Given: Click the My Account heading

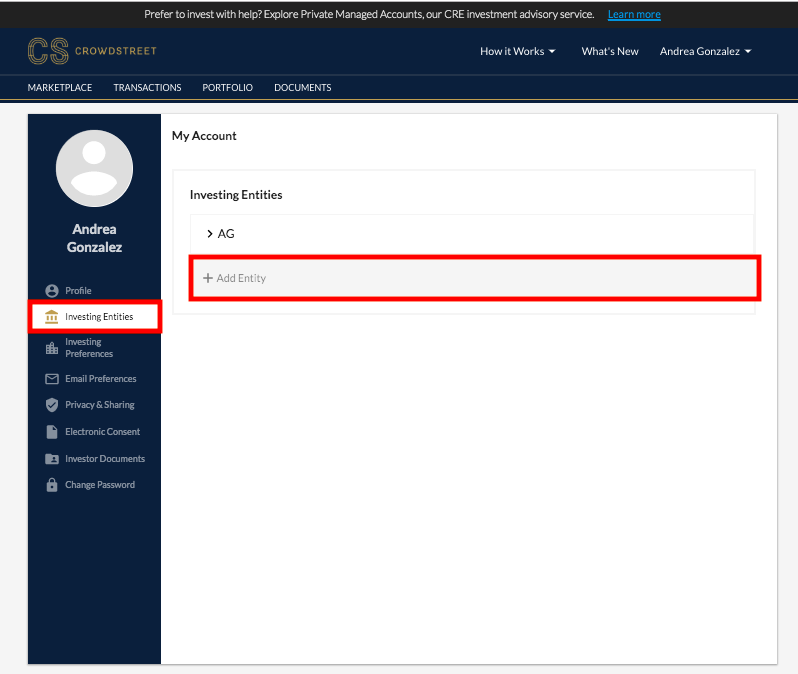Looking at the screenshot, I should tap(204, 136).
